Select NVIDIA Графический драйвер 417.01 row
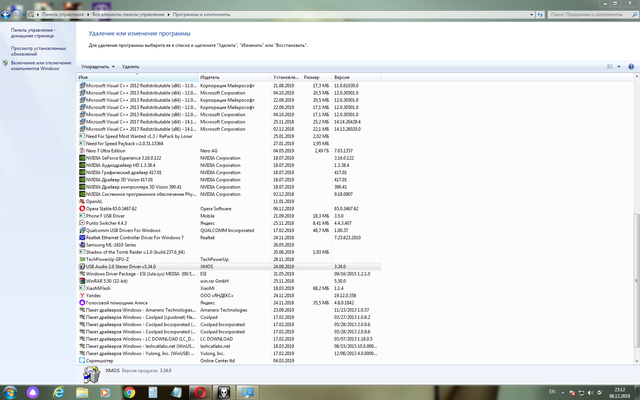The height and width of the screenshot is (400, 640). 229,172
